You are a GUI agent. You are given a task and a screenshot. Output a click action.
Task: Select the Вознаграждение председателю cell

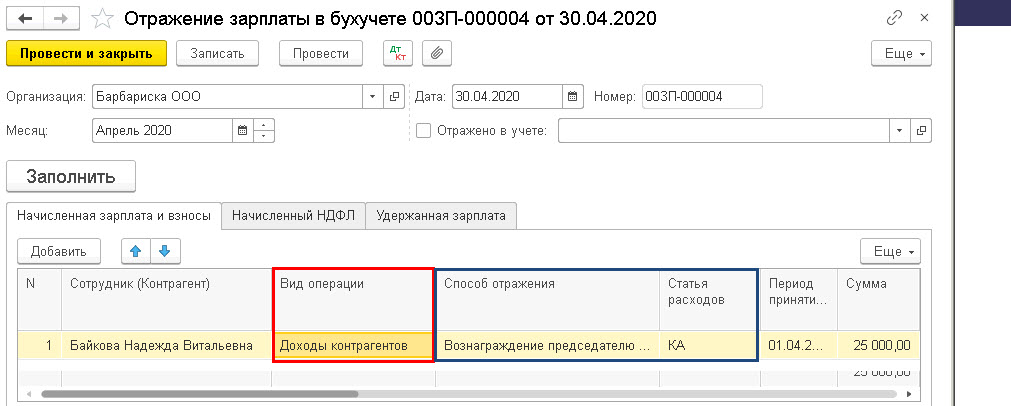pyautogui.click(x=547, y=346)
